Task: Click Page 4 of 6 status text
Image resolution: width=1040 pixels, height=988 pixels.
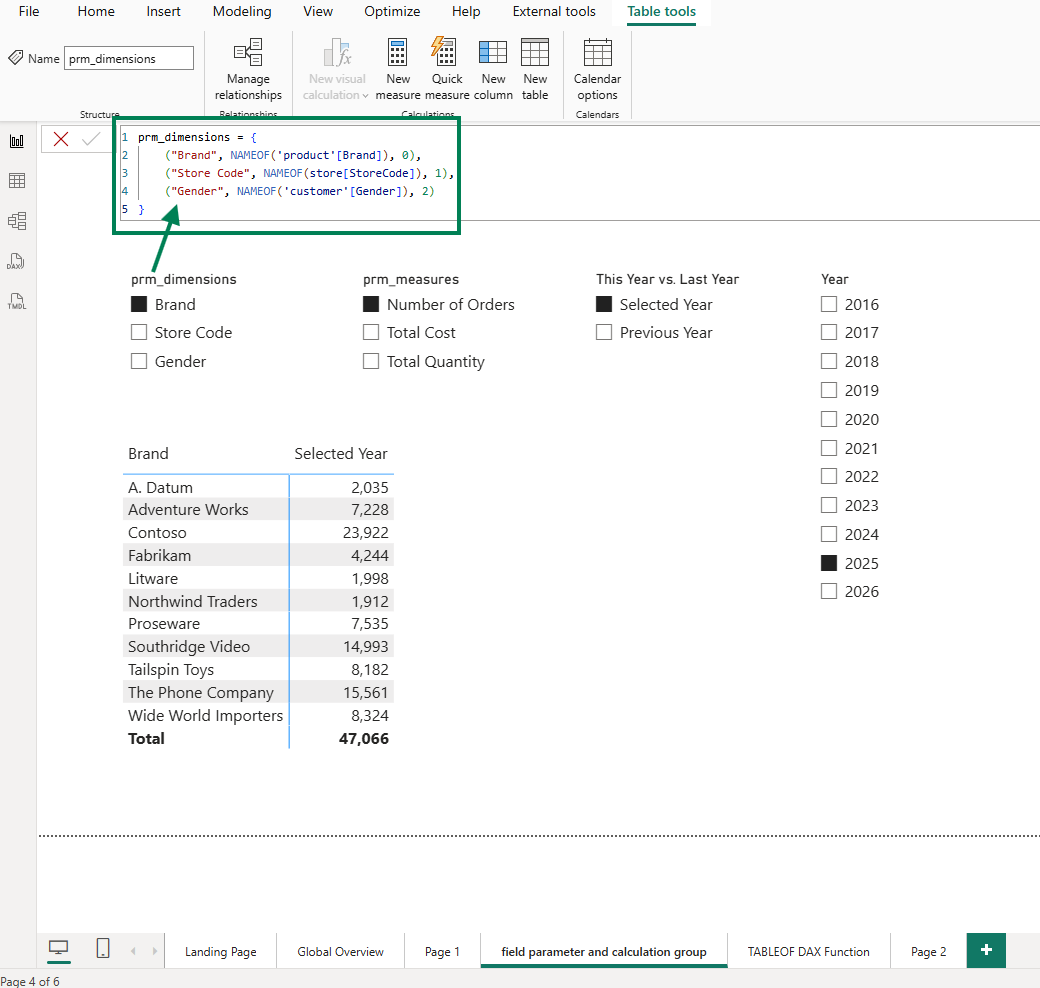Action: 30,981
